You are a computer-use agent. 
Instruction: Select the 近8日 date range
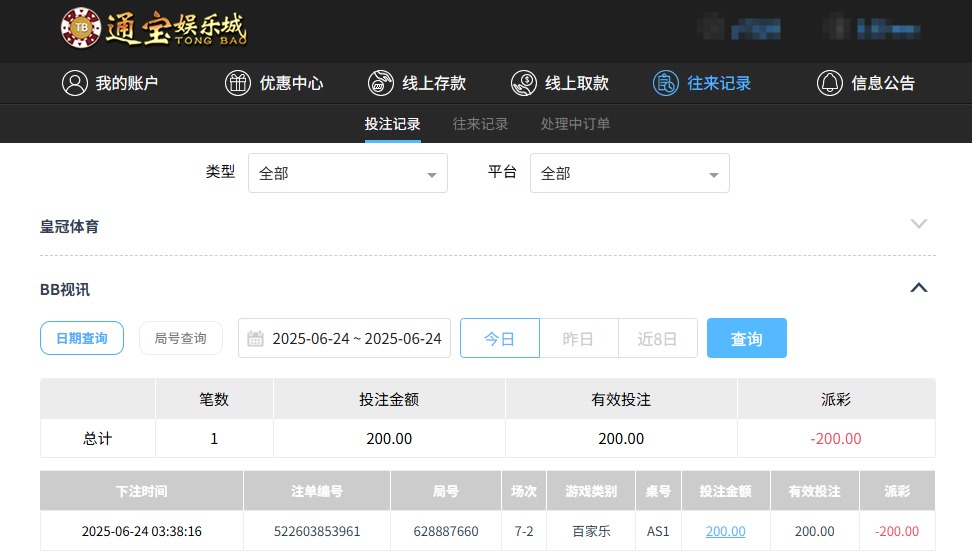tap(658, 339)
